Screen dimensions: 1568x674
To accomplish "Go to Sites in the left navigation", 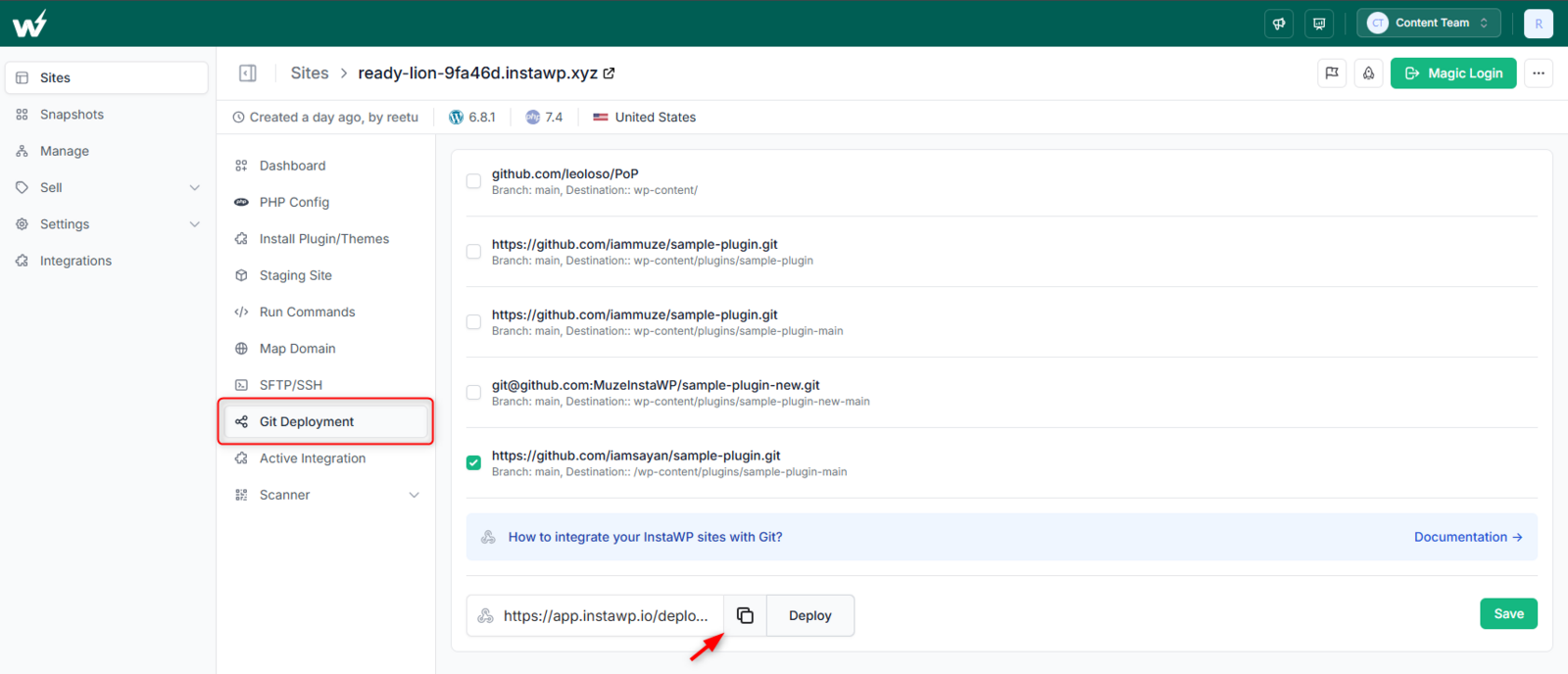I will [x=107, y=78].
